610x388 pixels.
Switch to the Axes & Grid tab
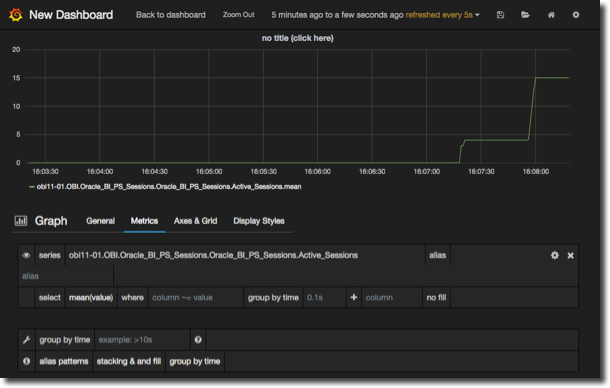click(195, 221)
